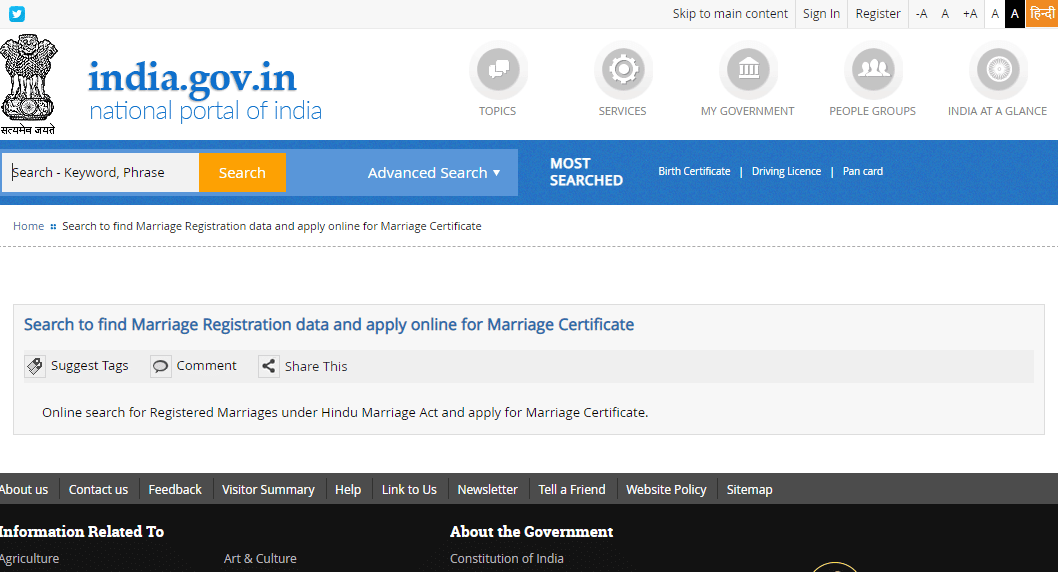Decrease font size with -A
Viewport: 1058px width, 572px height.
tap(921, 13)
